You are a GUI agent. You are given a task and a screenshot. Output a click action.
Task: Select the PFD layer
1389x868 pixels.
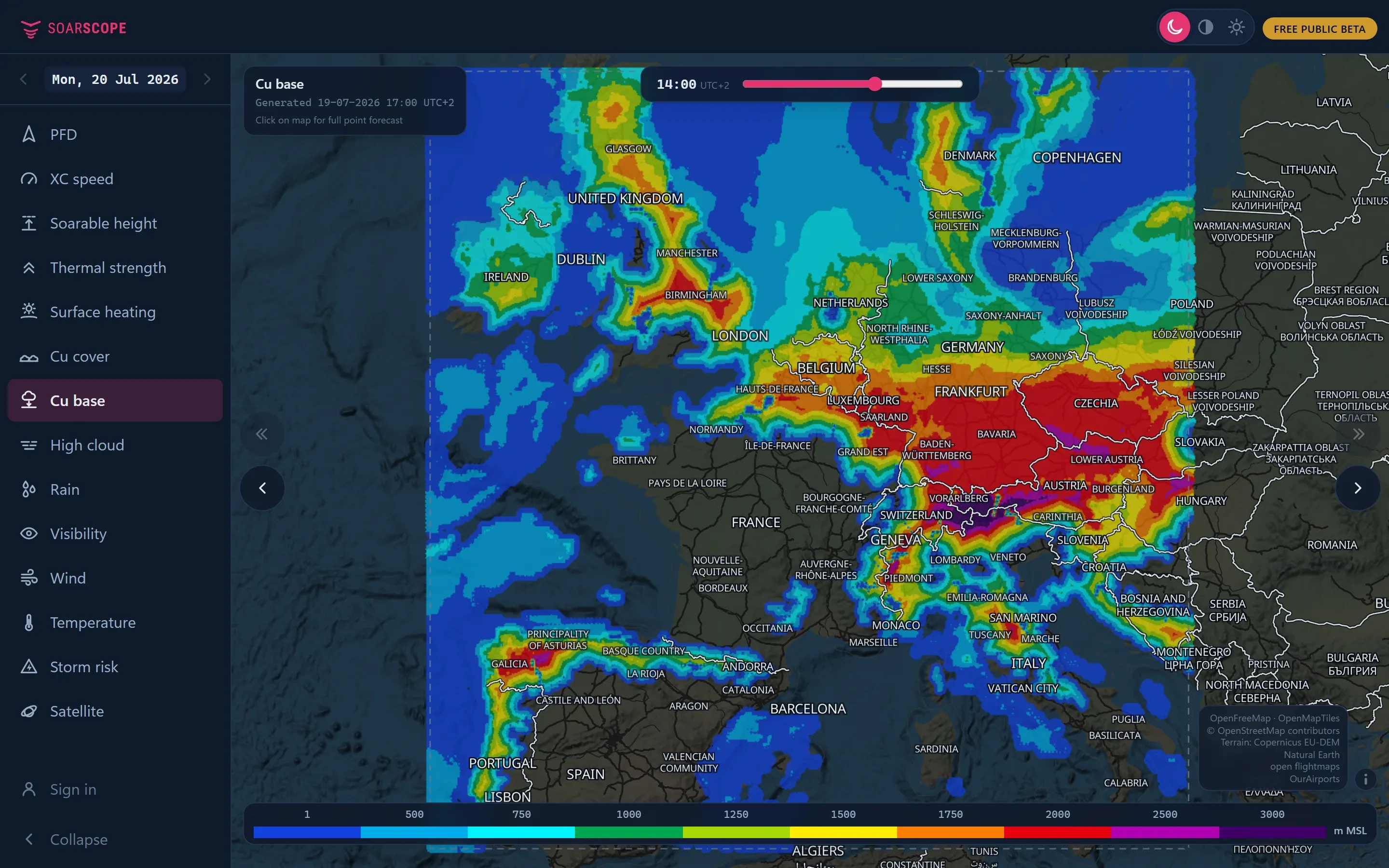click(x=115, y=135)
